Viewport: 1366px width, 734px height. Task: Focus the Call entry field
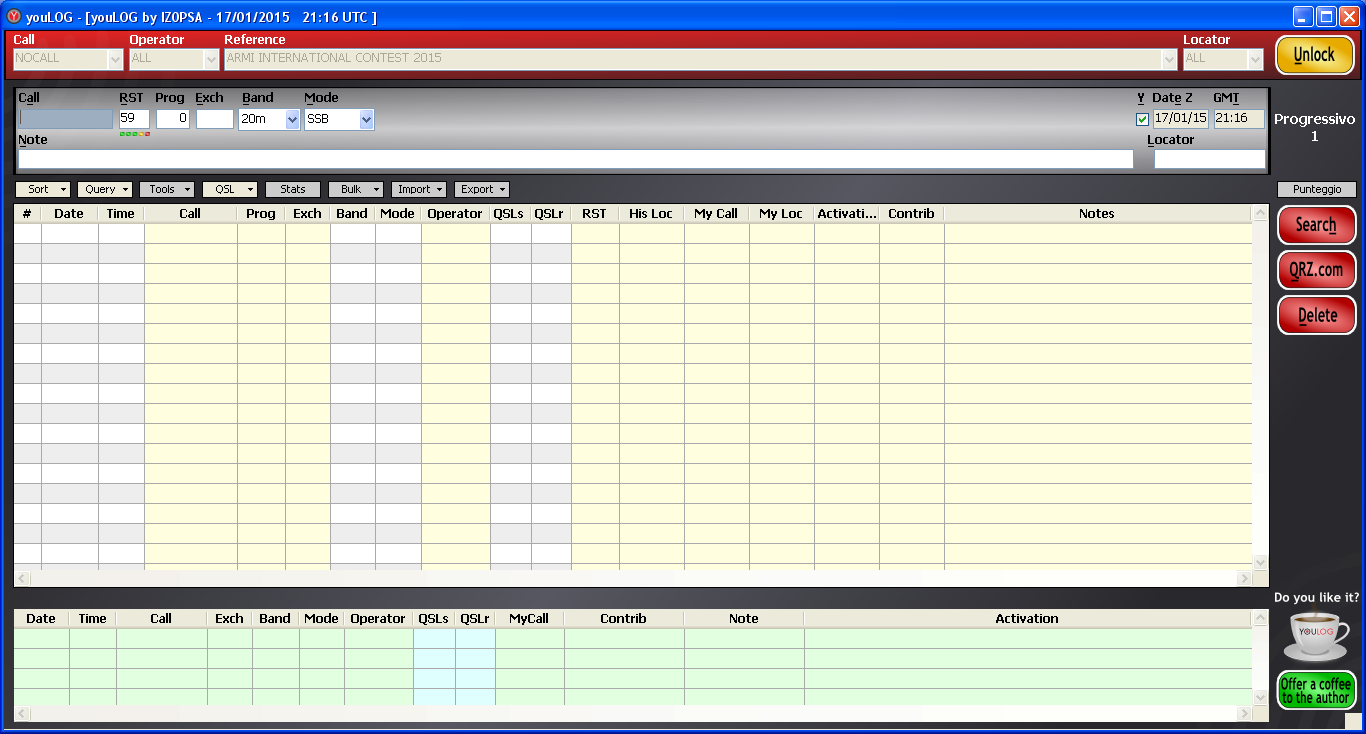tap(66, 119)
